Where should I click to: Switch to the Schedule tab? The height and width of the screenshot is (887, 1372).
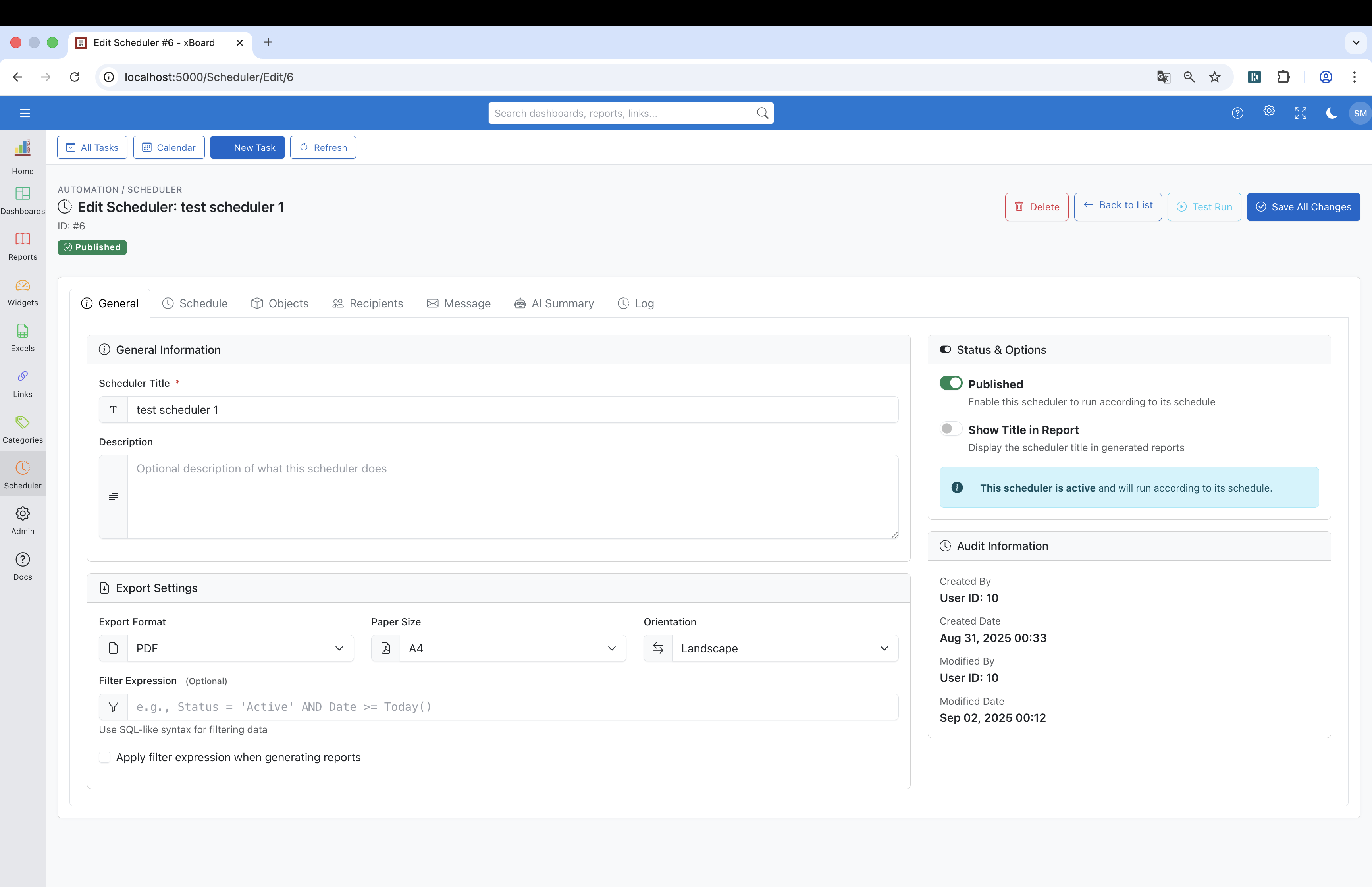tap(195, 303)
